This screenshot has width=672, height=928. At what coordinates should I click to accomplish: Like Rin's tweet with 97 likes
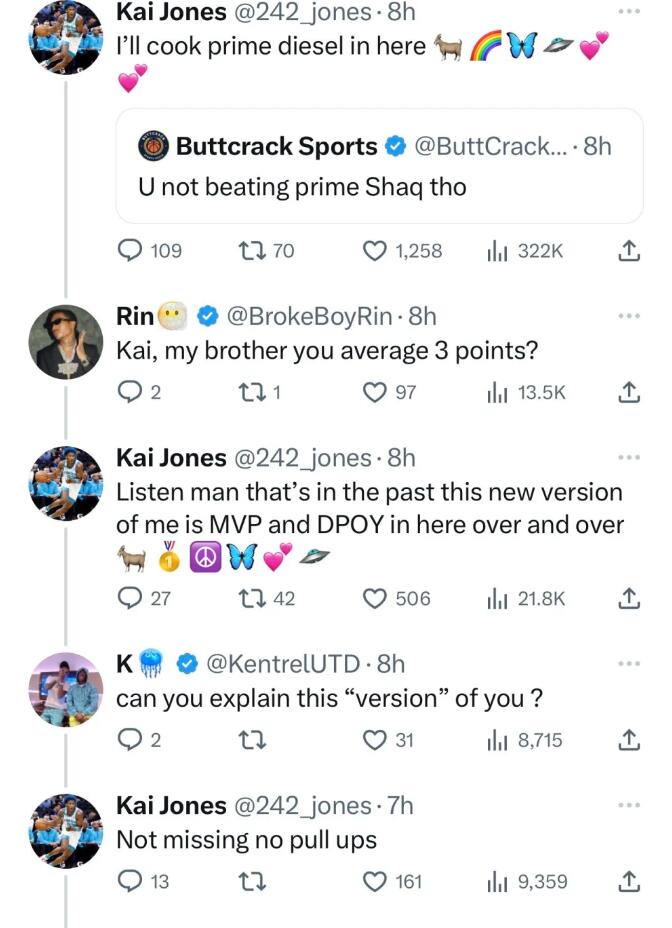pyautogui.click(x=374, y=393)
